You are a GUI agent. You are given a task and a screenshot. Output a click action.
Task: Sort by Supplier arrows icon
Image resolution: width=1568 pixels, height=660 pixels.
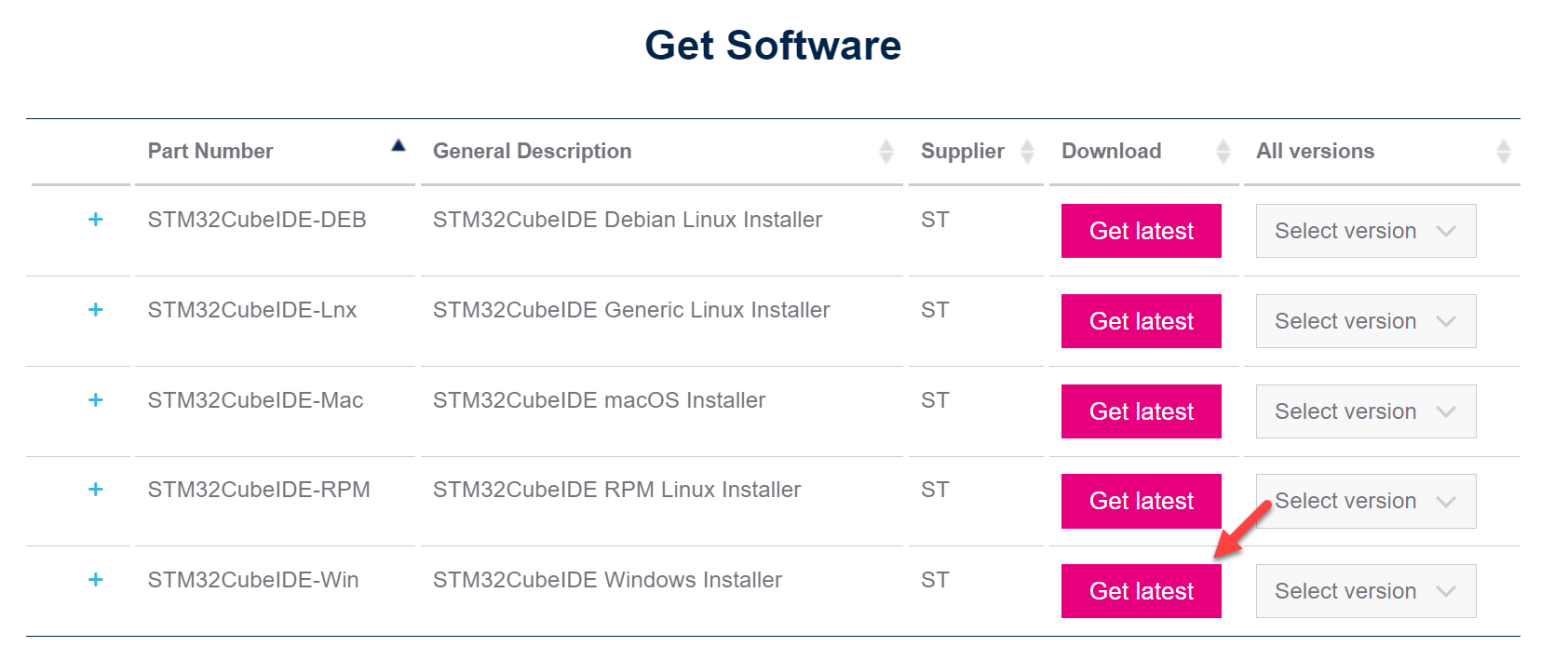click(x=1027, y=152)
